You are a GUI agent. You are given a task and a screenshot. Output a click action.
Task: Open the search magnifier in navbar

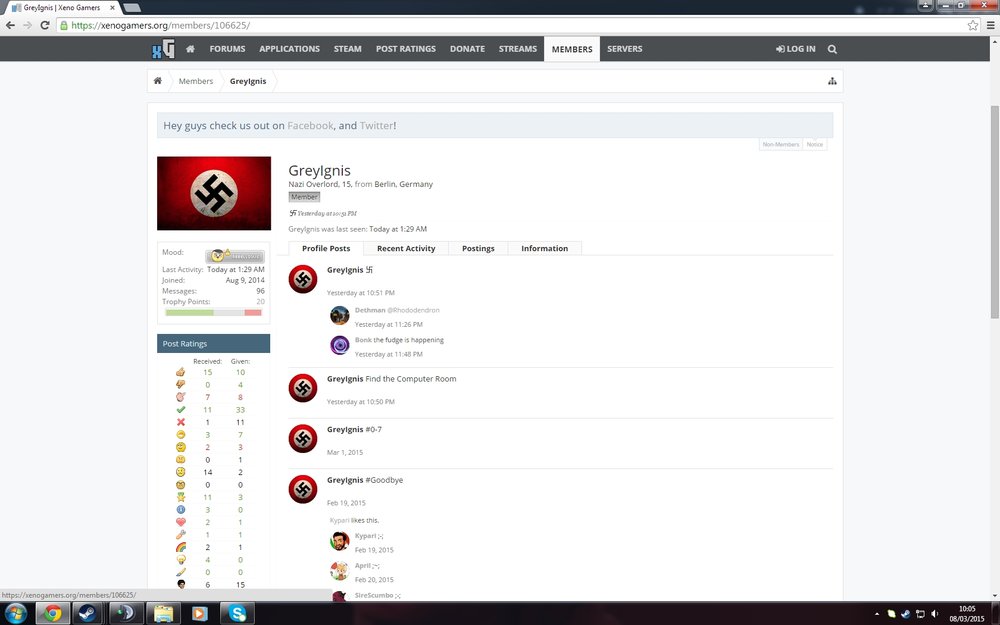click(x=832, y=49)
